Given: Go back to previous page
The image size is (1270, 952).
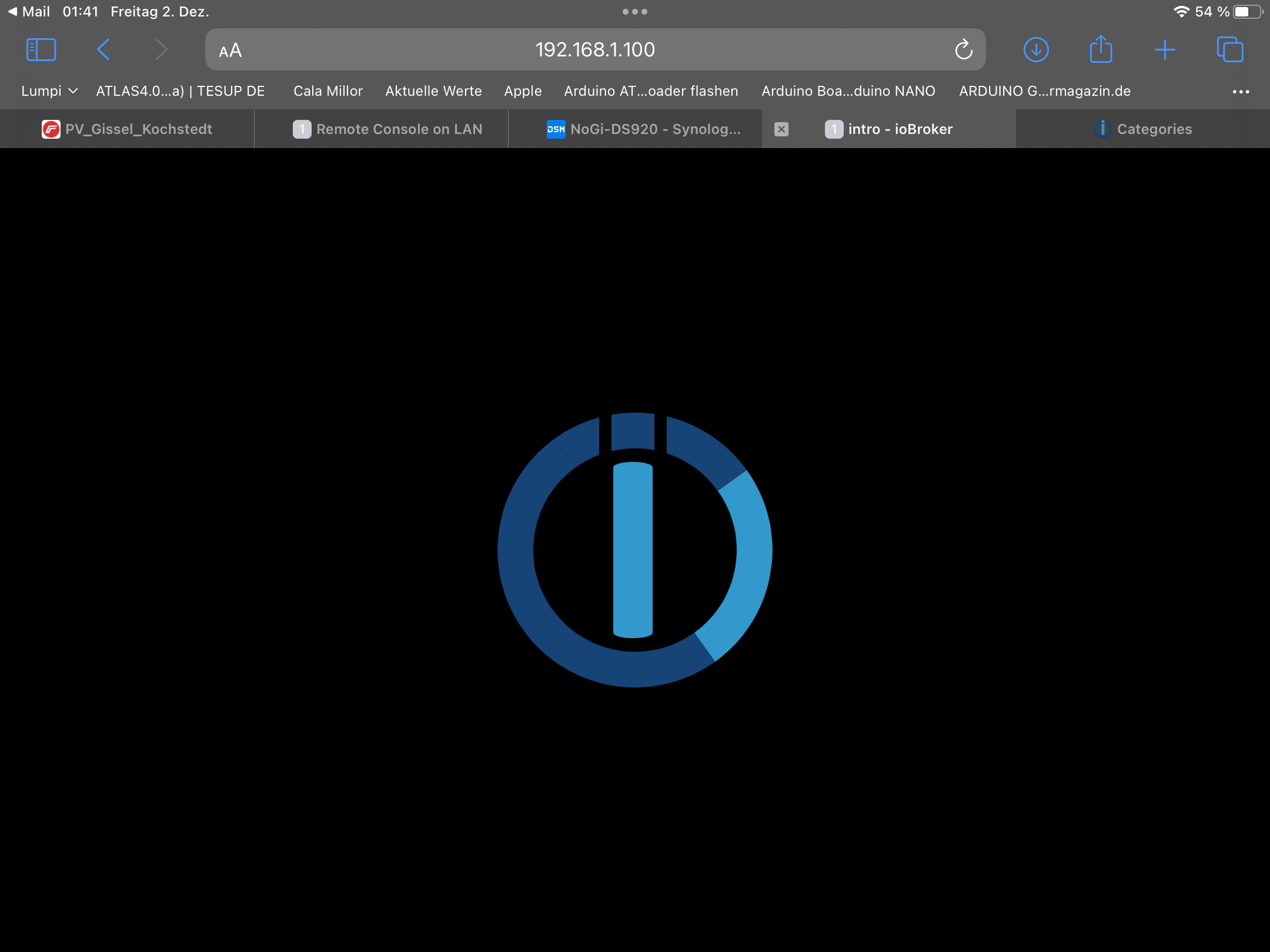Looking at the screenshot, I should coord(103,50).
